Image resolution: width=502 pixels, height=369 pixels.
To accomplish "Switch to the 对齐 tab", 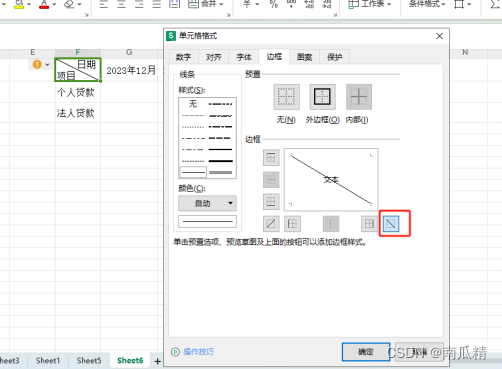I will [x=214, y=57].
